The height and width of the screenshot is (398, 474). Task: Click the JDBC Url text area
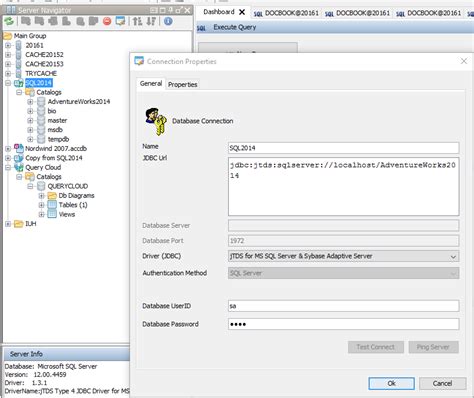click(344, 187)
